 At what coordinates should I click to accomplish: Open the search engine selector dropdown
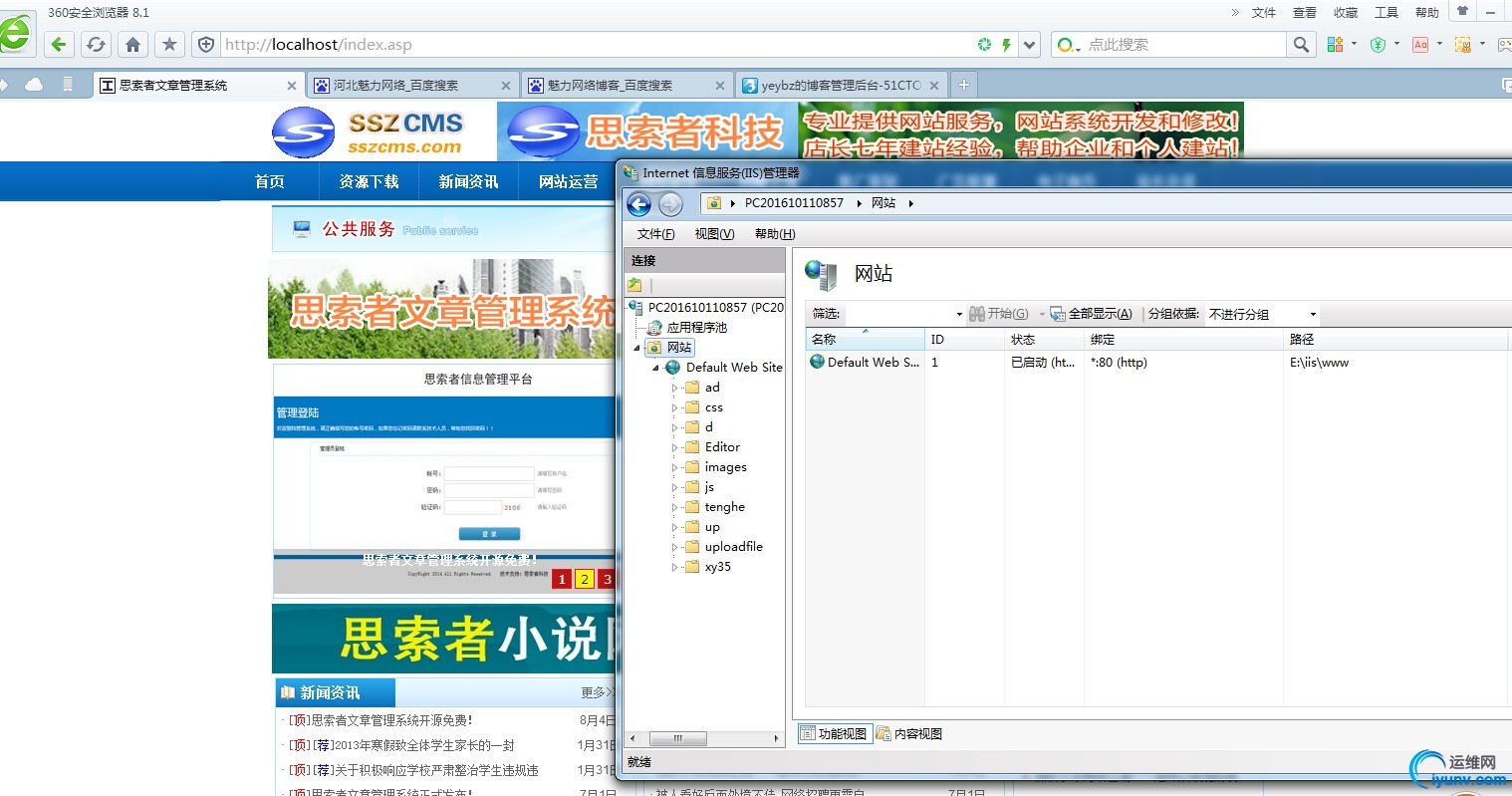[x=1068, y=44]
